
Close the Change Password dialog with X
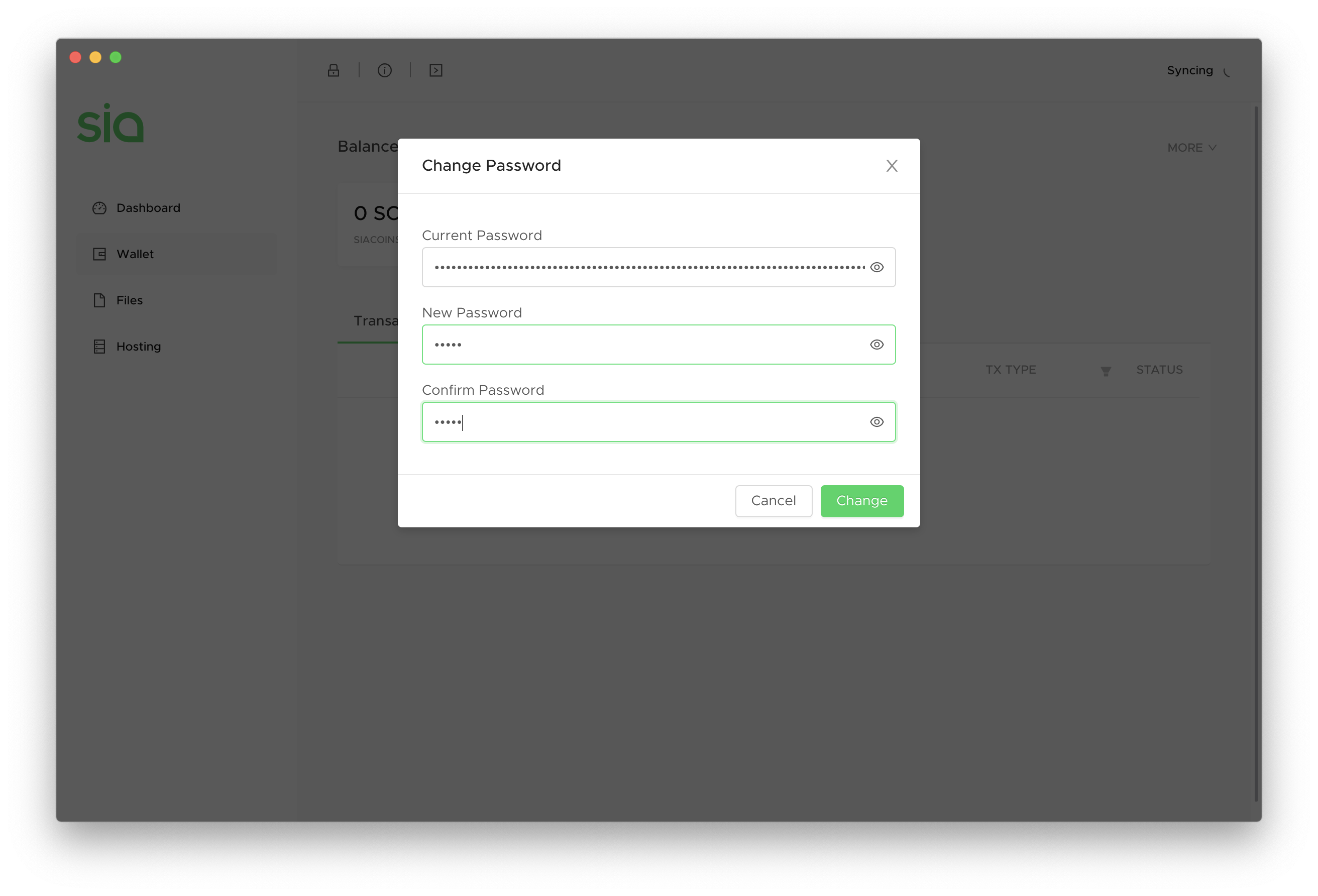[892, 166]
